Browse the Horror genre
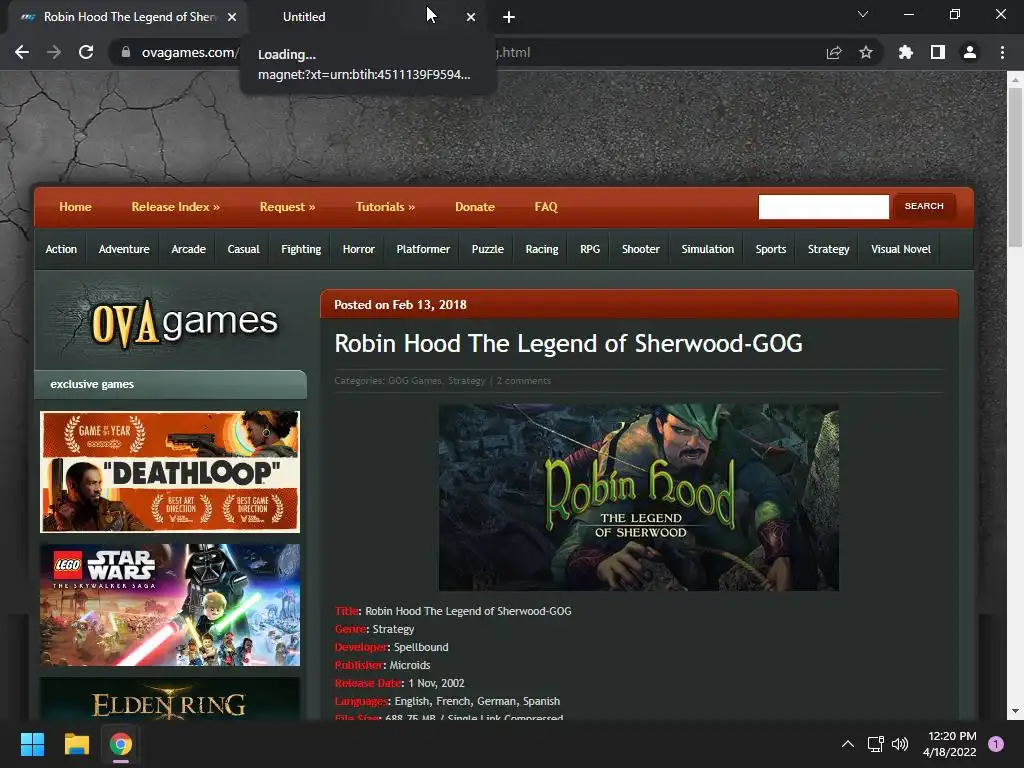Screen dimensions: 1024x768 [x=359, y=249]
